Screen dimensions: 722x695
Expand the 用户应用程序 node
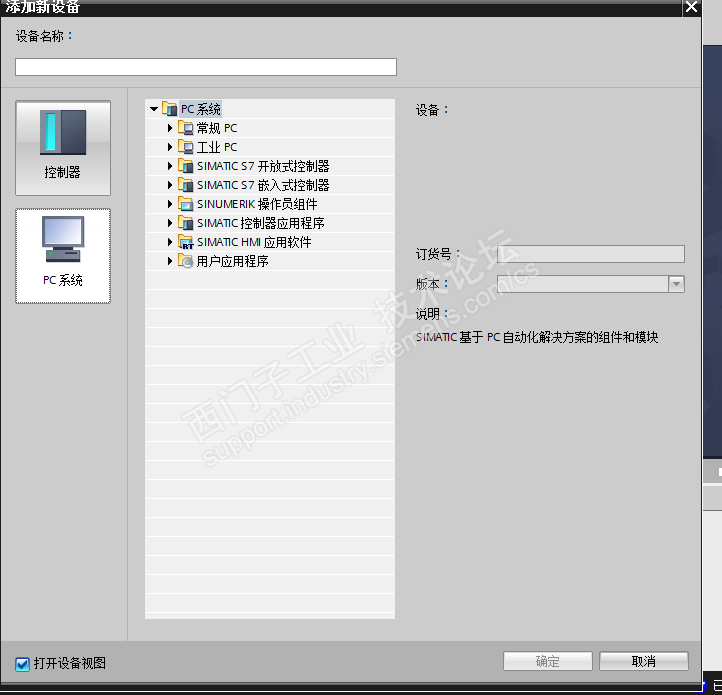click(170, 261)
